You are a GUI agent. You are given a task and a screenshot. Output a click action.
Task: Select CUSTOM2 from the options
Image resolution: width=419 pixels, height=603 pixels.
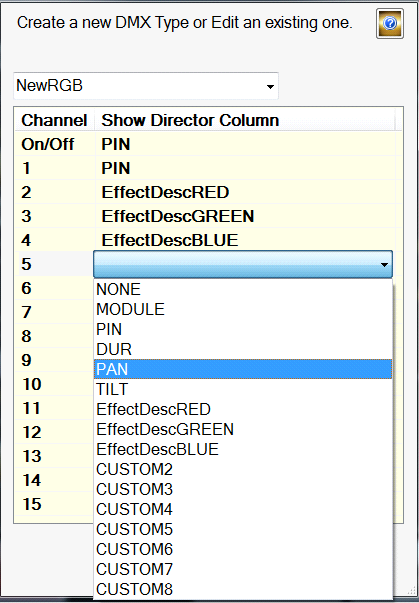tap(243, 469)
